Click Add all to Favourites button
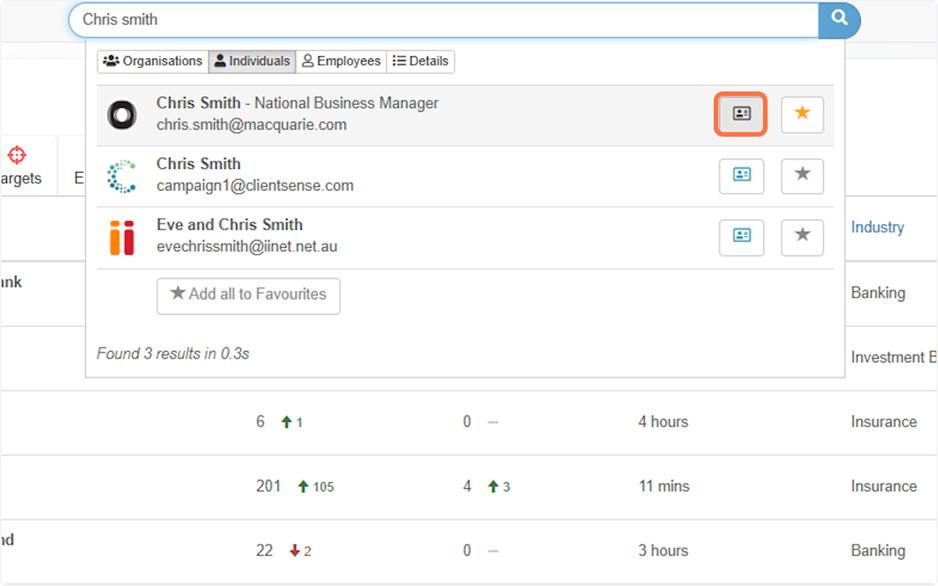The width and height of the screenshot is (938, 586). 248,295
